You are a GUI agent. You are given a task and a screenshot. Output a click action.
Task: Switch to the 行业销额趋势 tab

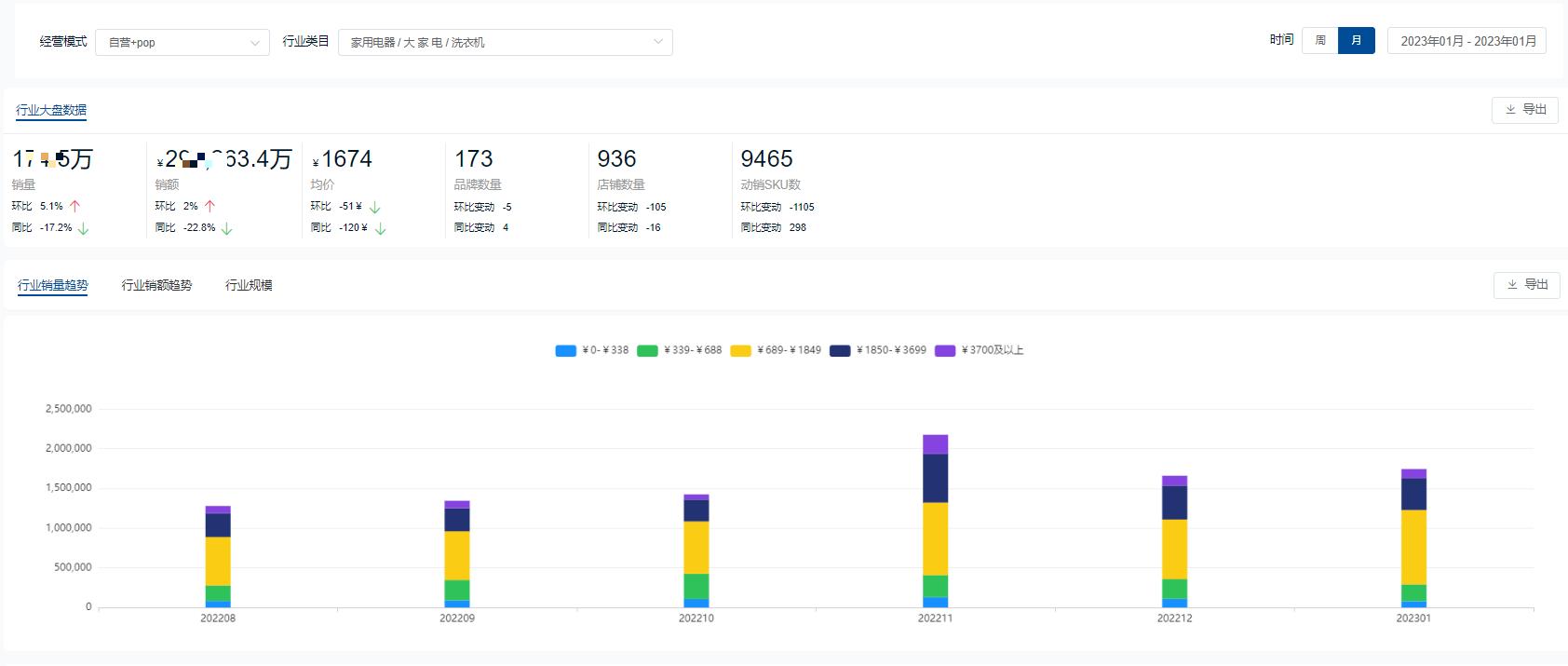[156, 285]
